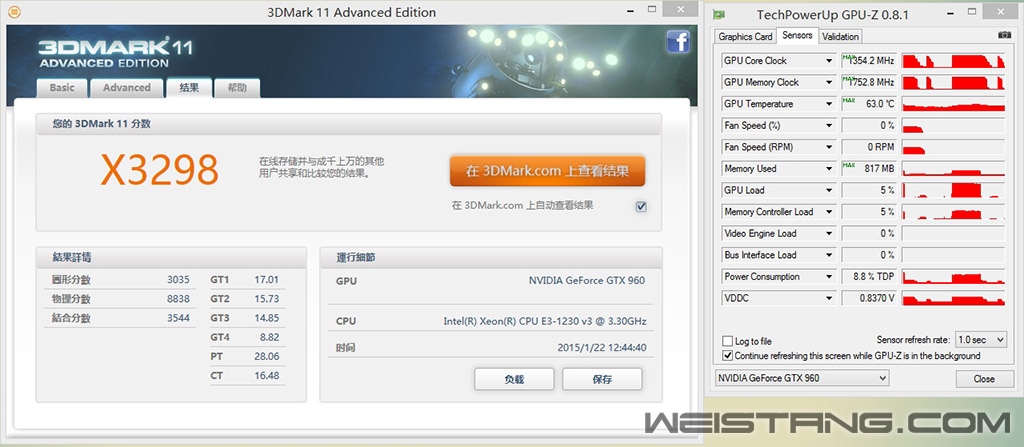Screen dimensions: 1024x447
Task: Take GPU-Z screenshot with camera icon
Action: coord(1004,35)
